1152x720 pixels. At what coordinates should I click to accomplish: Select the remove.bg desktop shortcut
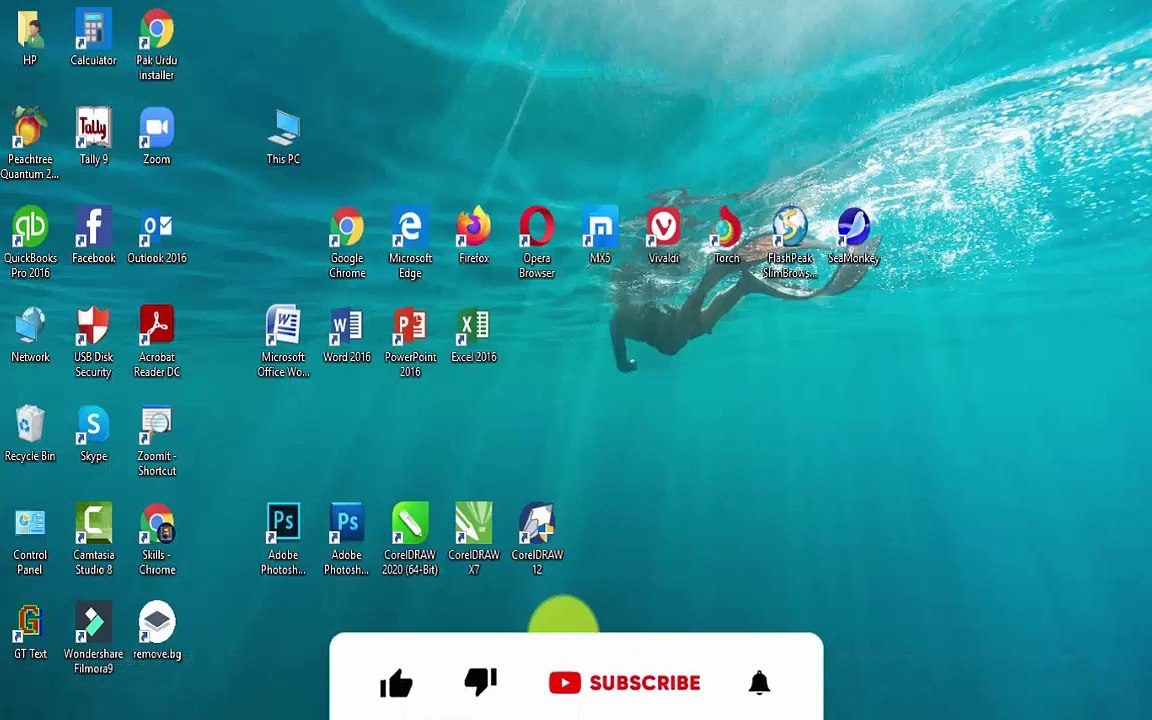[x=156, y=622]
